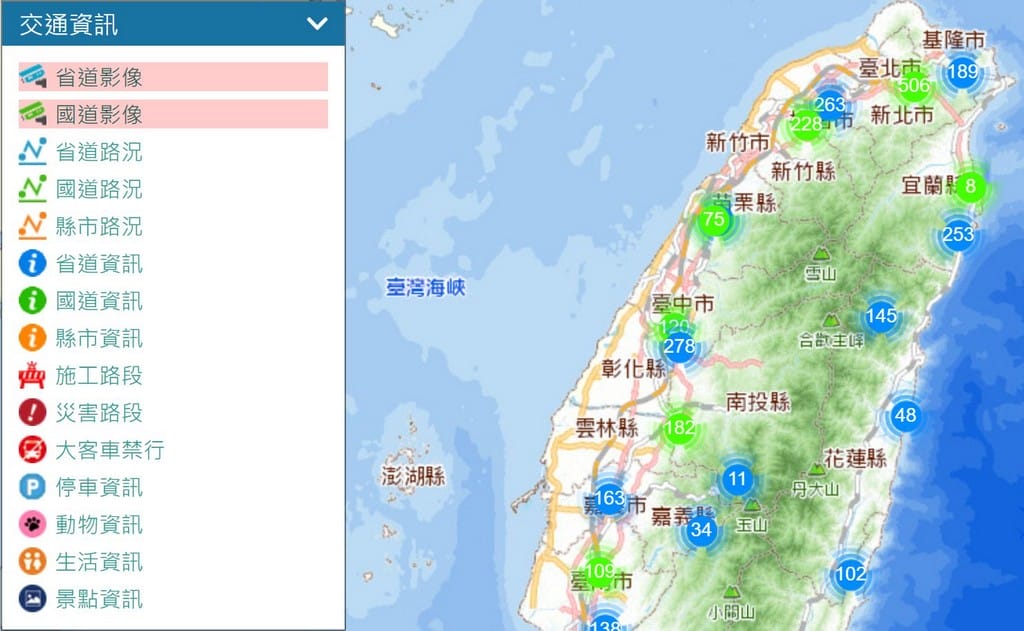Click the 合歡主峰 mountain peak marker

[x=831, y=321]
